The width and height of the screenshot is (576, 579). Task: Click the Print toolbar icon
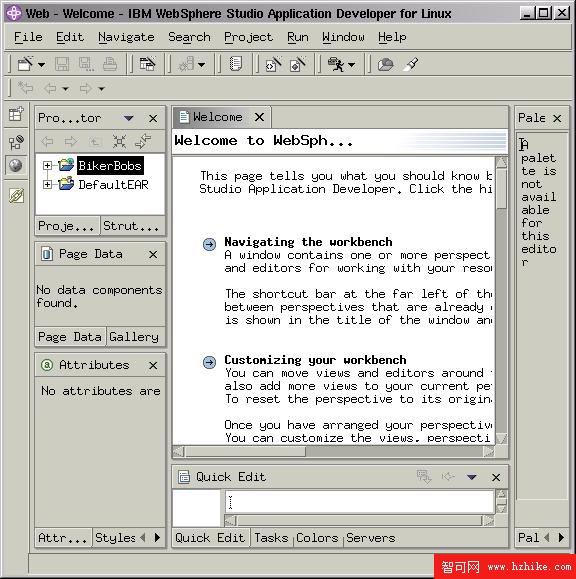pos(110,64)
